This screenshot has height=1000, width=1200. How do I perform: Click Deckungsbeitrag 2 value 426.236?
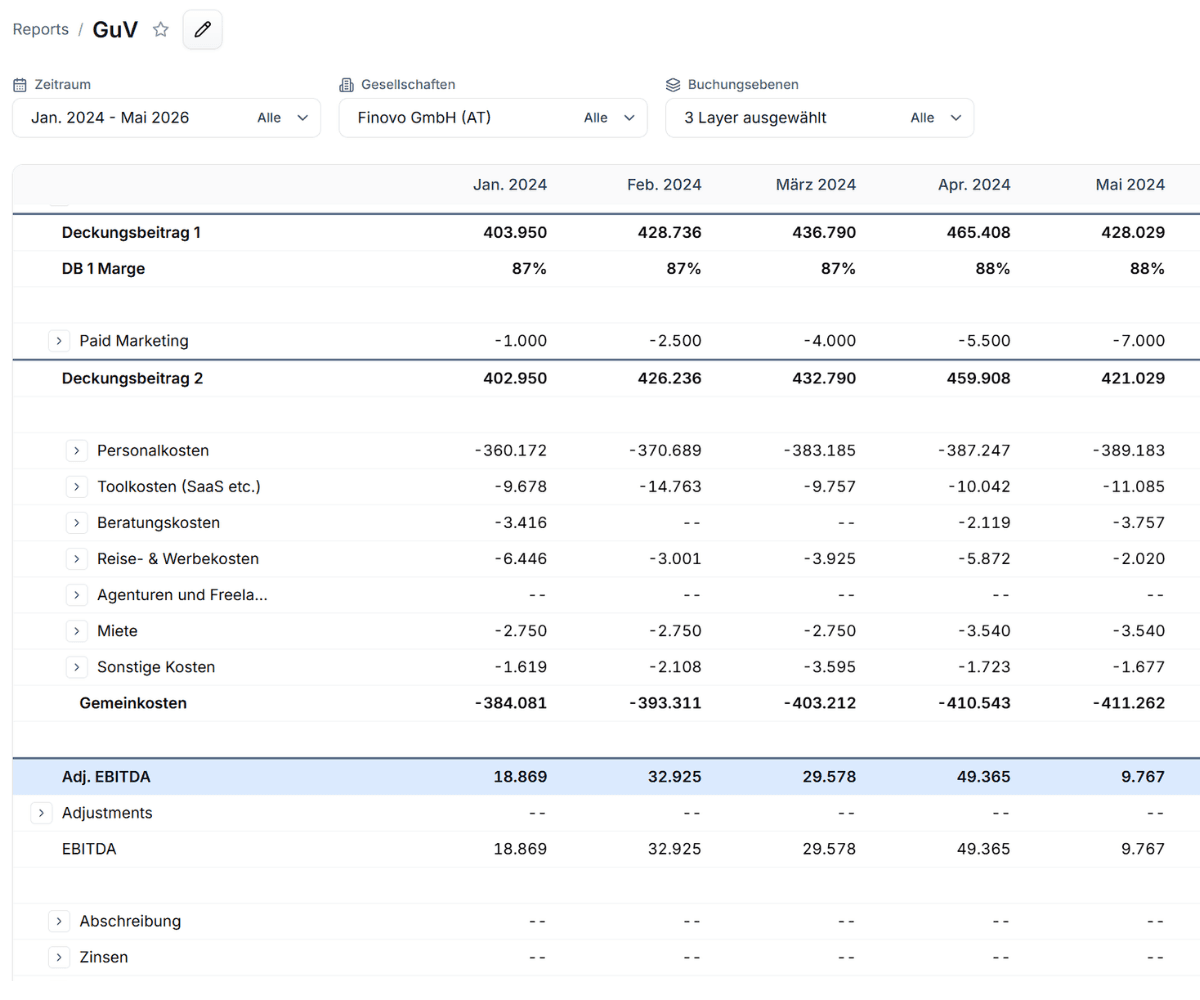click(x=669, y=379)
